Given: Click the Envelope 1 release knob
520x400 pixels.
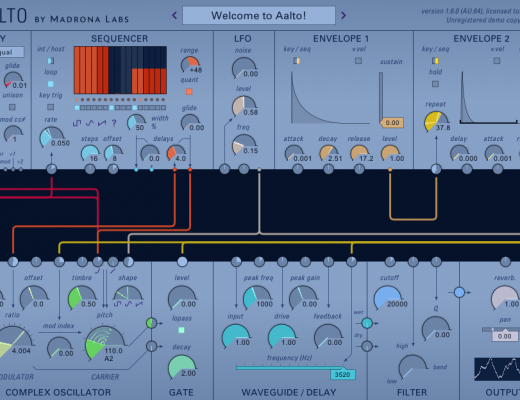Looking at the screenshot, I should [359, 153].
